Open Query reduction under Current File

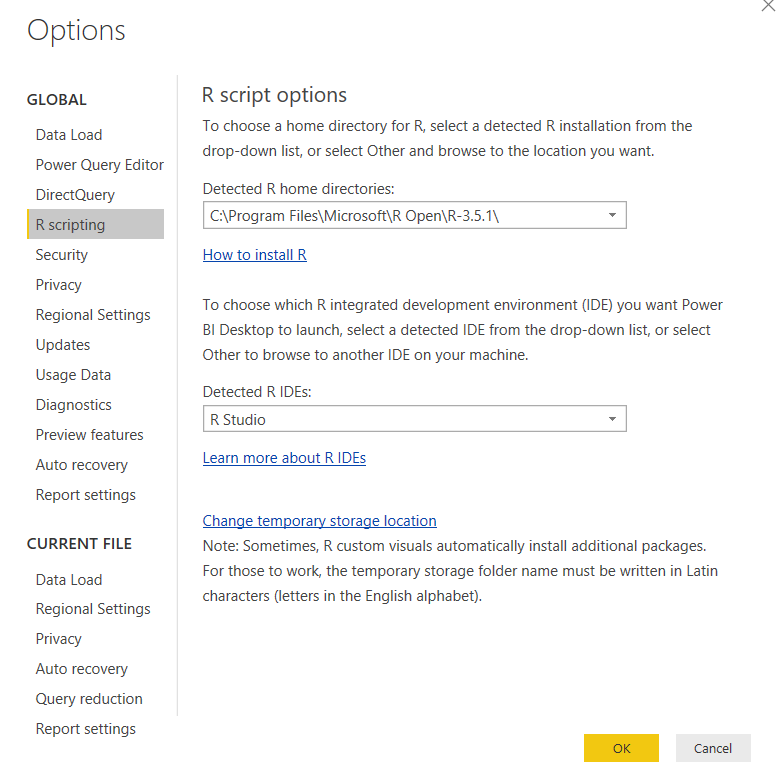click(x=89, y=699)
